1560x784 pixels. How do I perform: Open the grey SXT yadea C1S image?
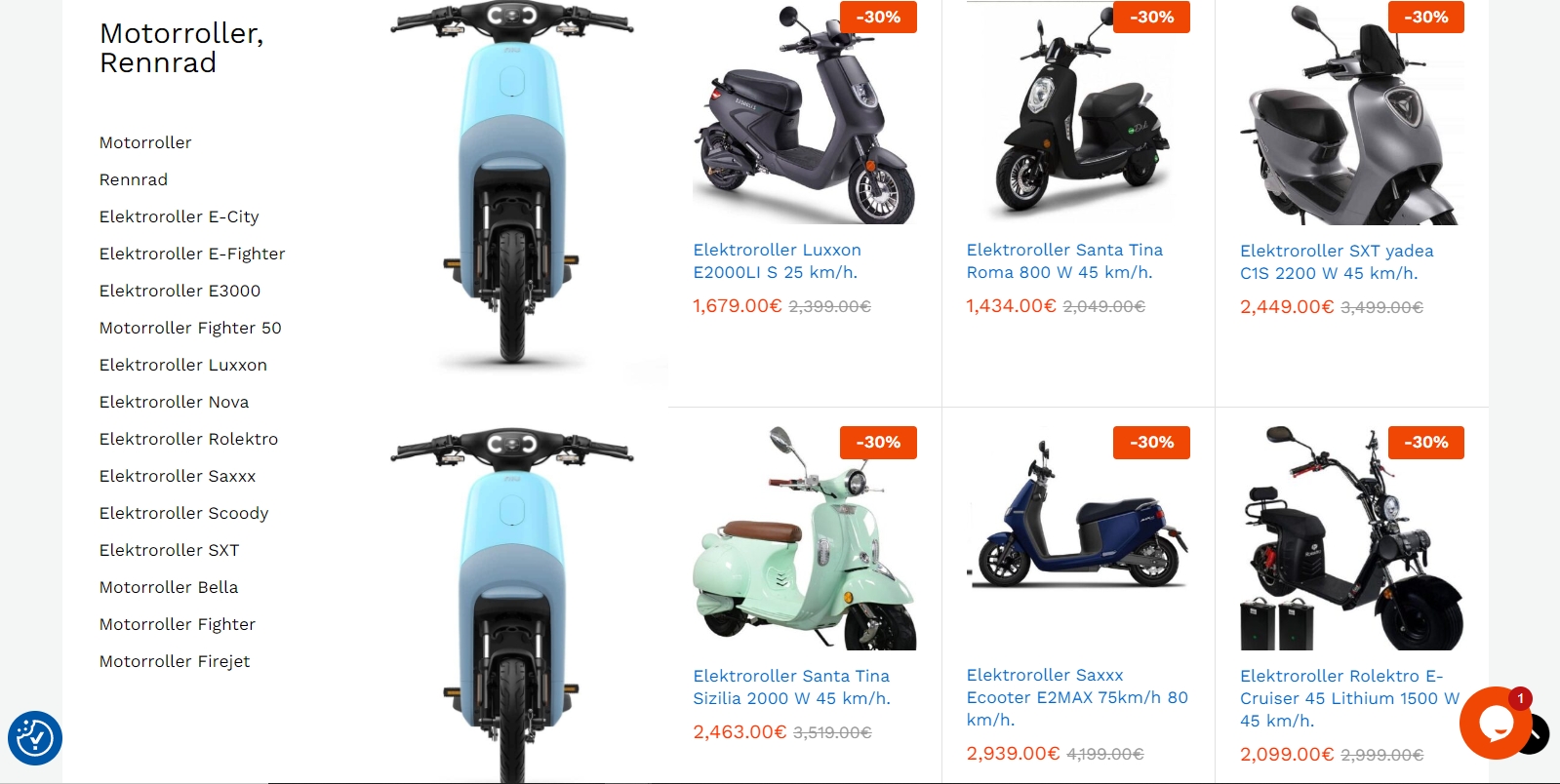[x=1352, y=113]
